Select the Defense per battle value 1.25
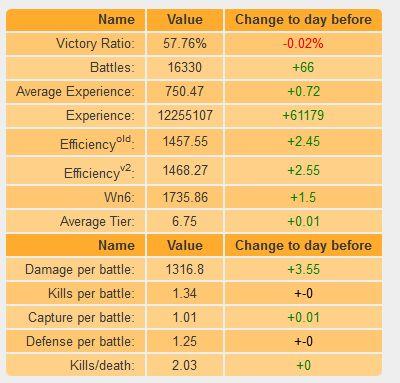The width and height of the screenshot is (400, 383). click(x=185, y=341)
